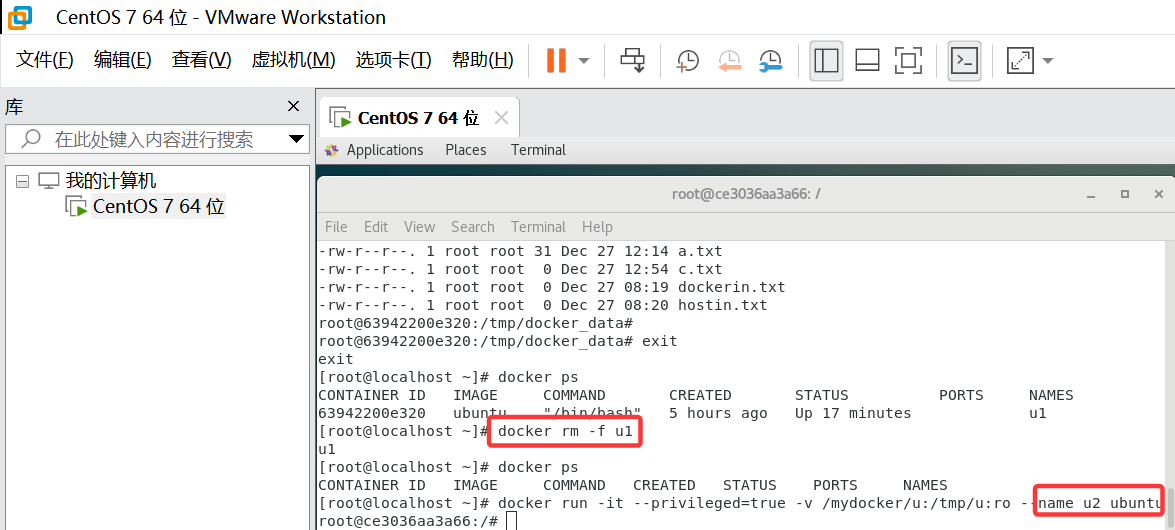This screenshot has width=1175, height=530.
Task: Open the GNOME Applications menu
Action: pos(384,150)
